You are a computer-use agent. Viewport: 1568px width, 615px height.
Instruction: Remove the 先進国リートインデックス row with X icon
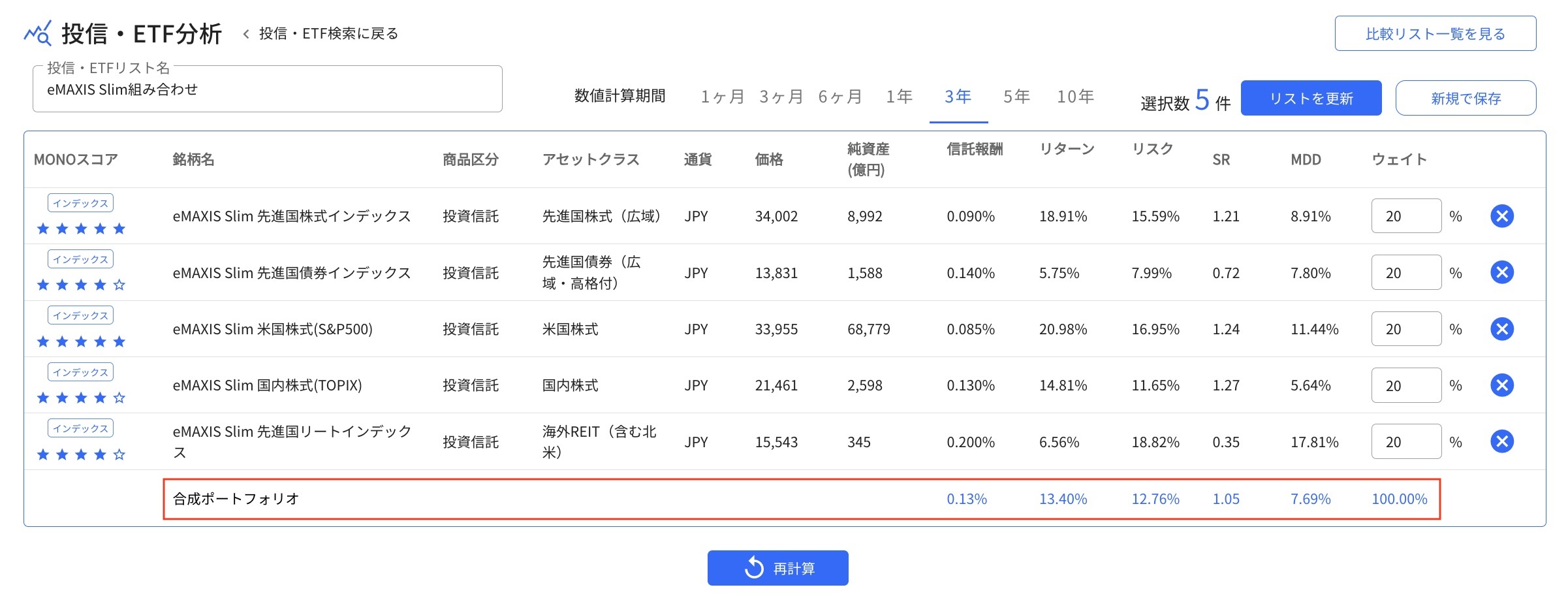[x=1502, y=442]
